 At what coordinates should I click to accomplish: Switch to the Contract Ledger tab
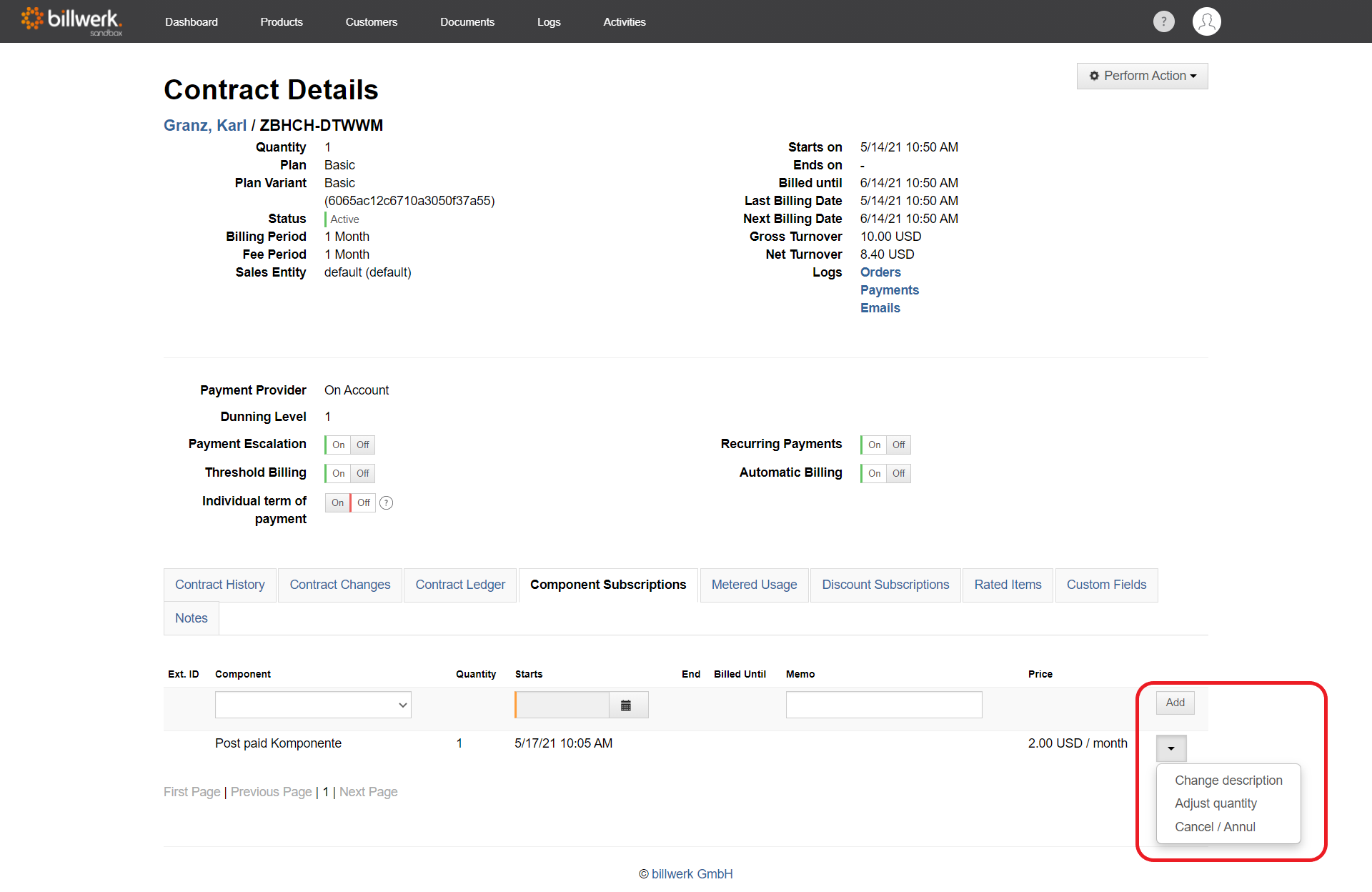pyautogui.click(x=460, y=585)
